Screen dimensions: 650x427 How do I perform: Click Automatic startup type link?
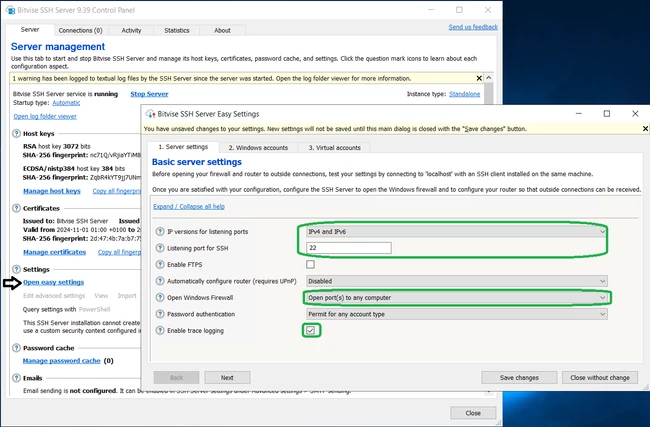[x=66, y=103]
